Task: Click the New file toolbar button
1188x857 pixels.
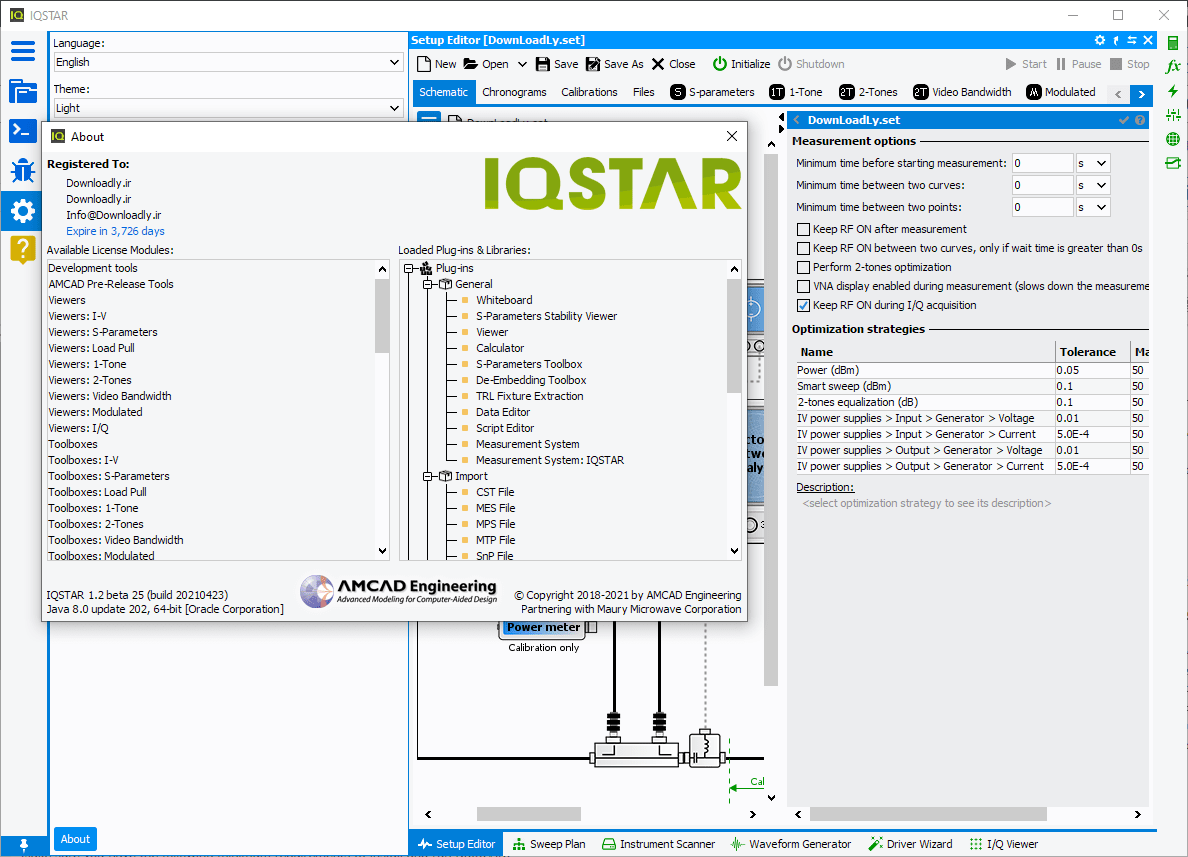Action: (436, 64)
